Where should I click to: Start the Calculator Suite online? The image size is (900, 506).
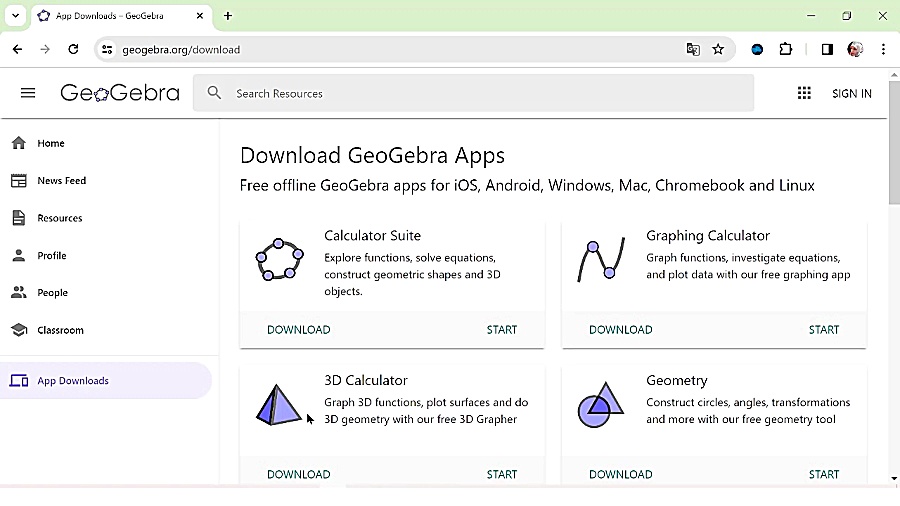click(502, 330)
